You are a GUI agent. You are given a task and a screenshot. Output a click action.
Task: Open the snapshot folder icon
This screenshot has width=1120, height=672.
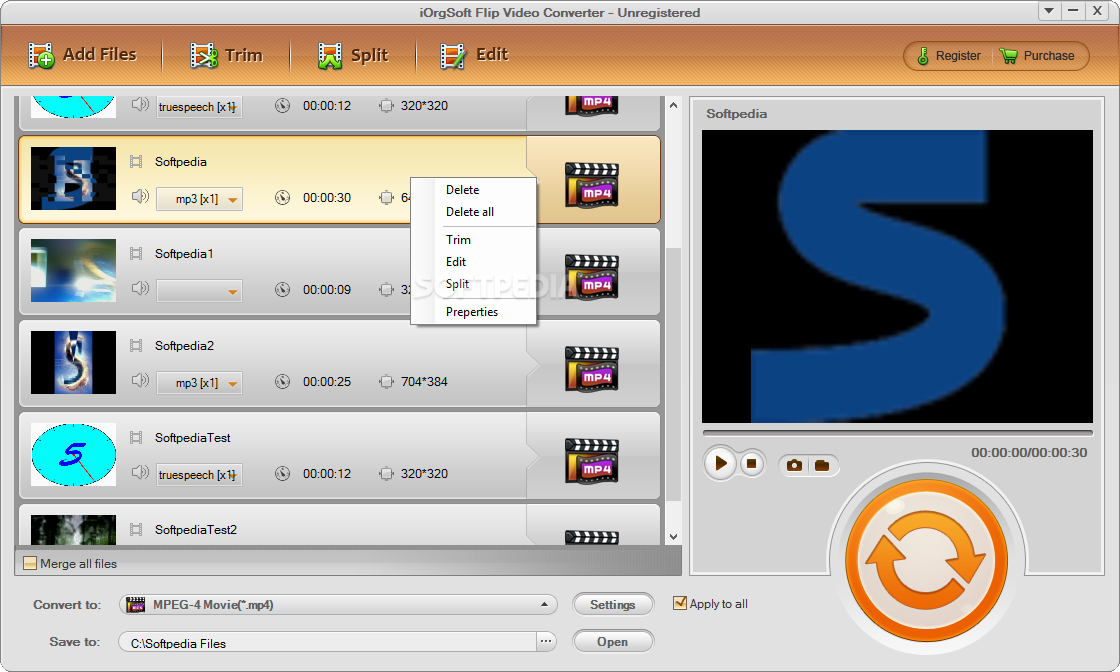(x=822, y=466)
